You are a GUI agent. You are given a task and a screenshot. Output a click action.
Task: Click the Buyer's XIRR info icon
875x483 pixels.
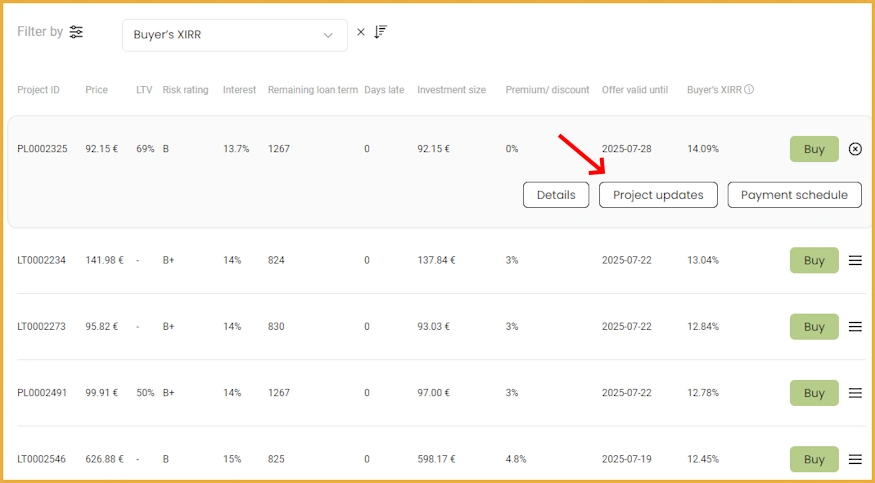(749, 90)
